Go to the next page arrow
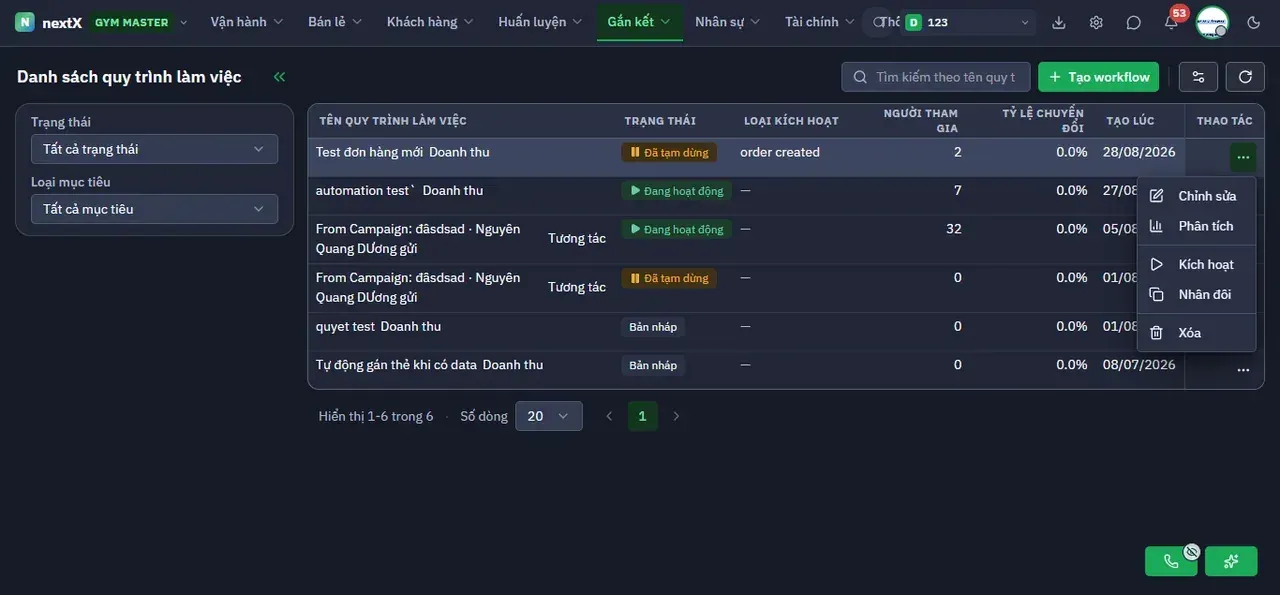Viewport: 1280px width, 595px height. tap(676, 416)
